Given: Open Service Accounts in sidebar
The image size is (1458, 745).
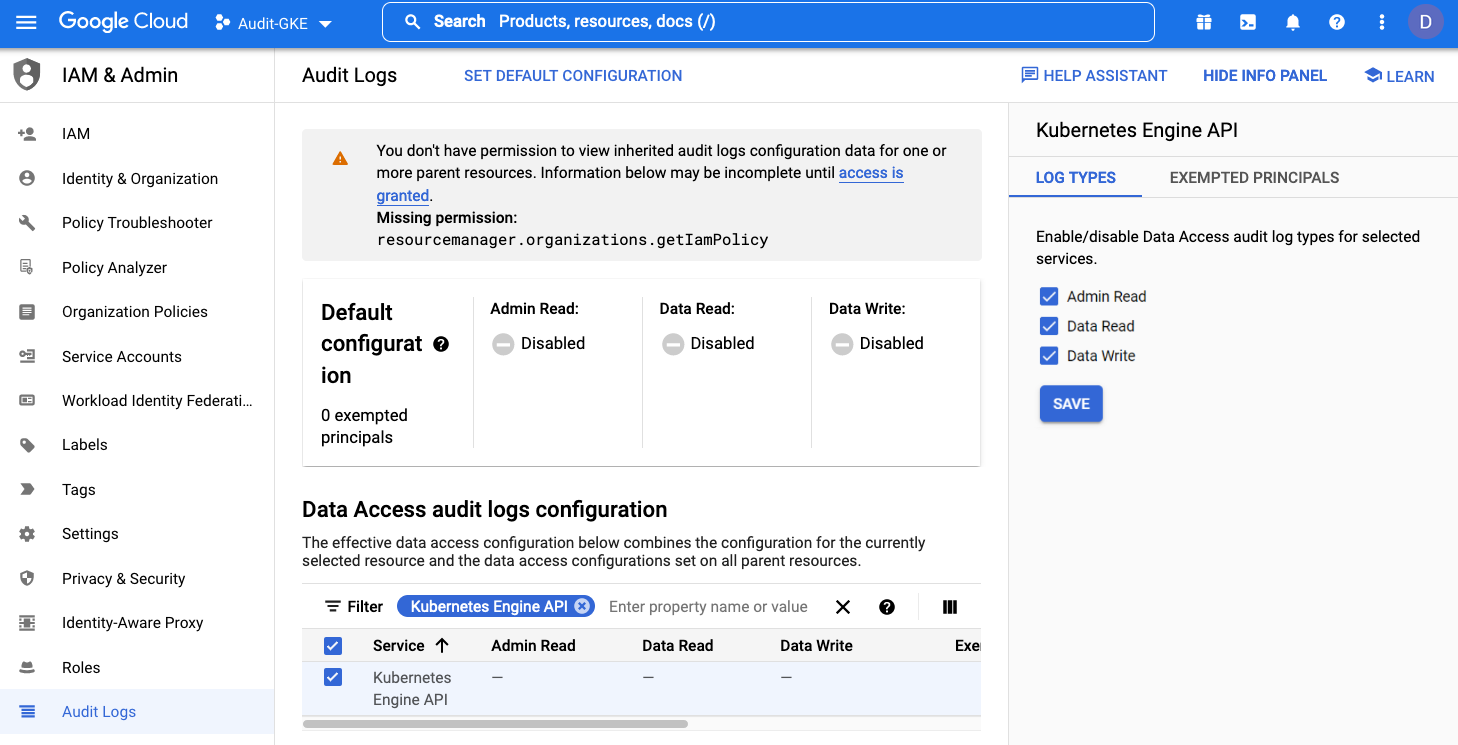Looking at the screenshot, I should coord(122,356).
